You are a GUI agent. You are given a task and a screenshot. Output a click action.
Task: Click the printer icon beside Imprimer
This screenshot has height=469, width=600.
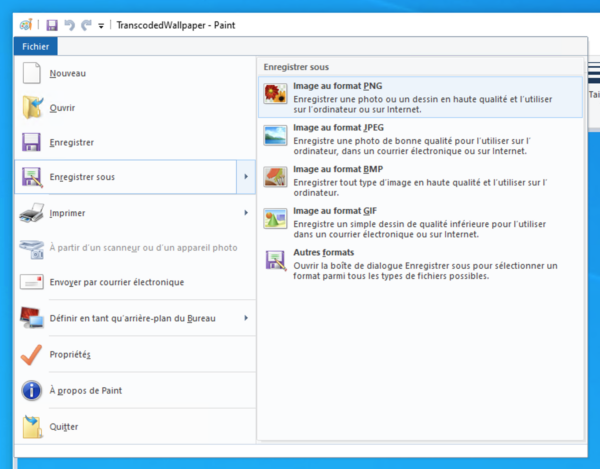(32, 213)
